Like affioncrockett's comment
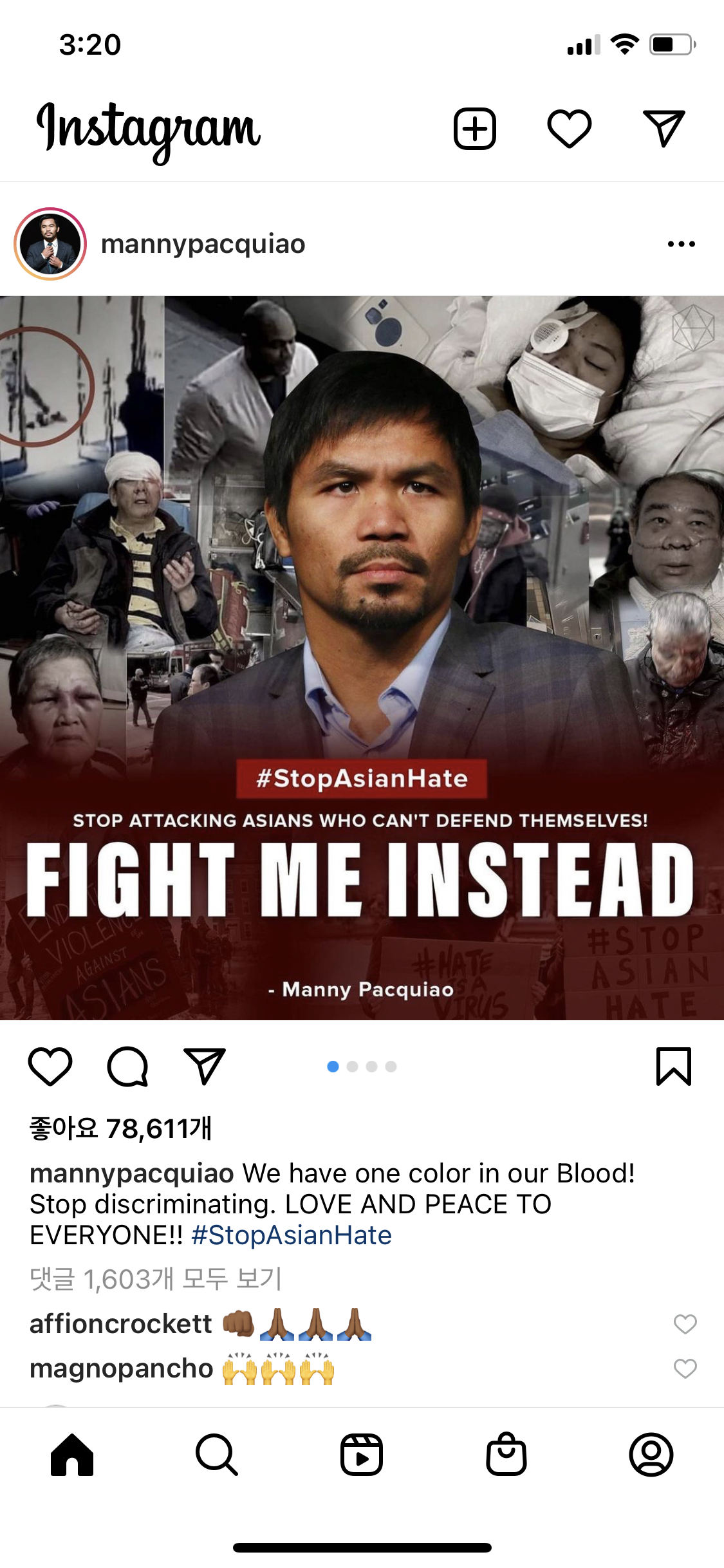Viewport: 724px width, 1568px height. tap(685, 1324)
